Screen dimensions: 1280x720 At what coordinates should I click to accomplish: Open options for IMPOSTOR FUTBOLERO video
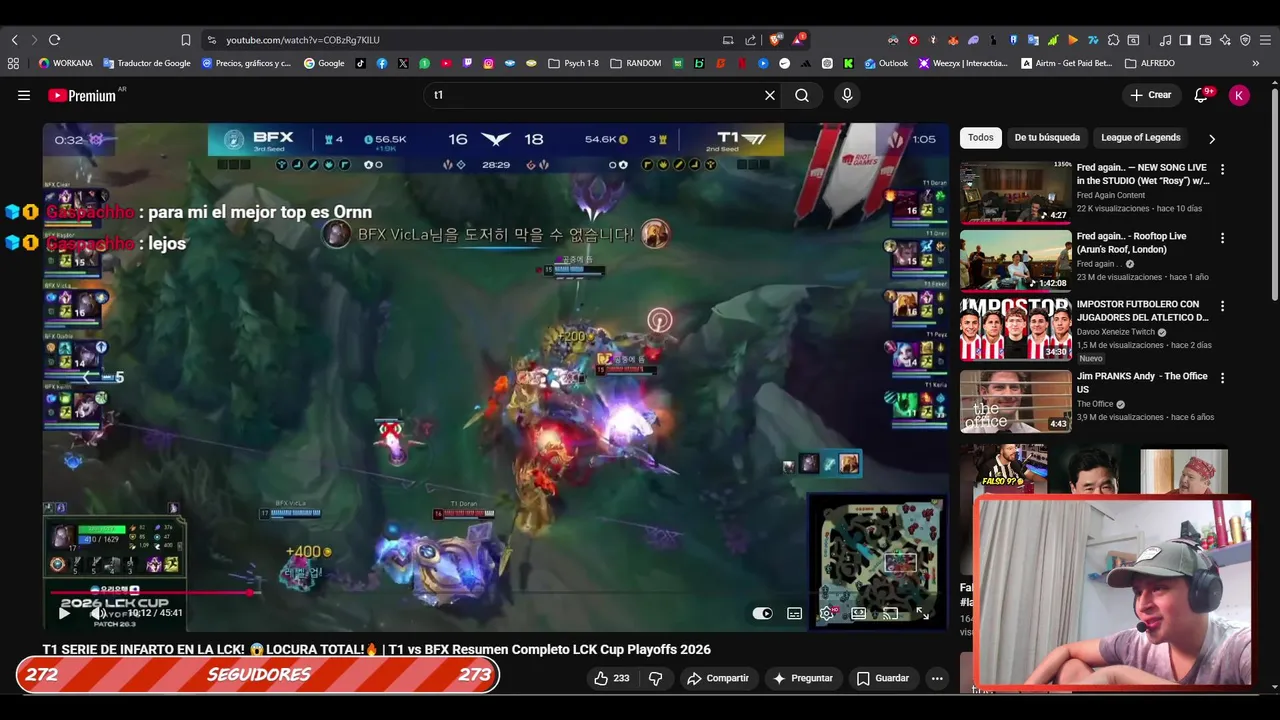click(1222, 306)
